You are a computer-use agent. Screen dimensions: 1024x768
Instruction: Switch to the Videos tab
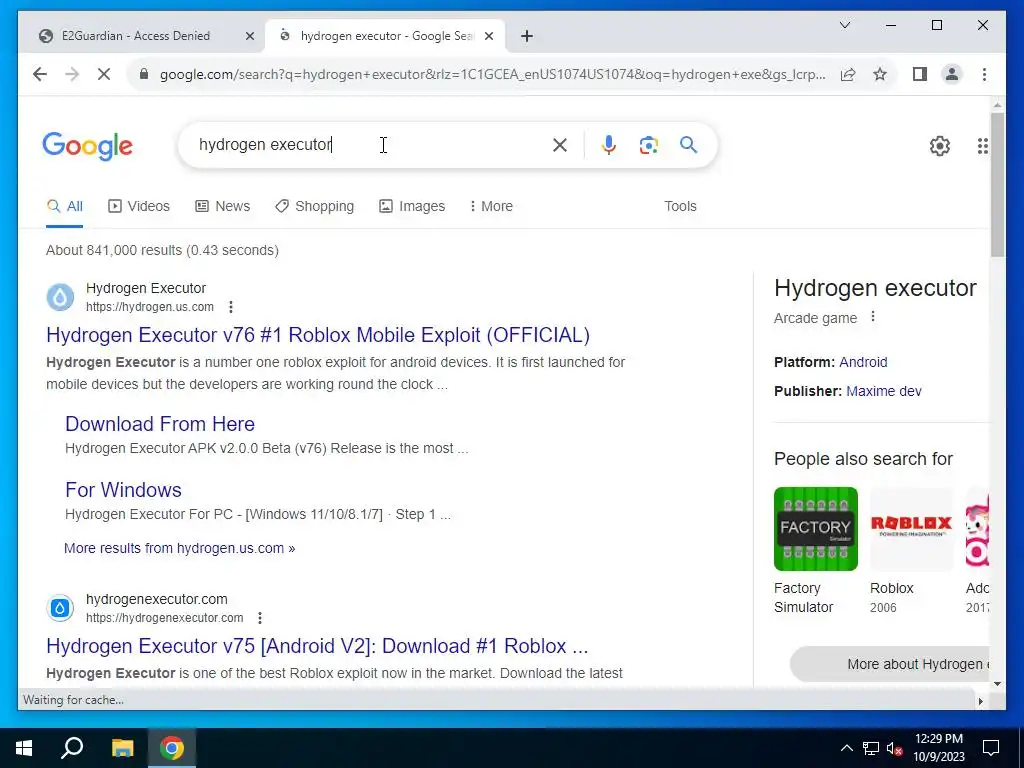pos(138,206)
